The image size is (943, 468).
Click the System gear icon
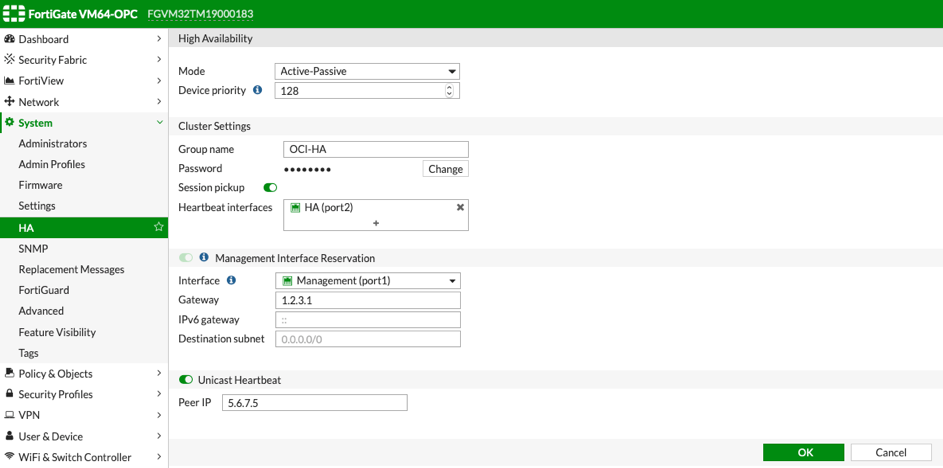10,123
